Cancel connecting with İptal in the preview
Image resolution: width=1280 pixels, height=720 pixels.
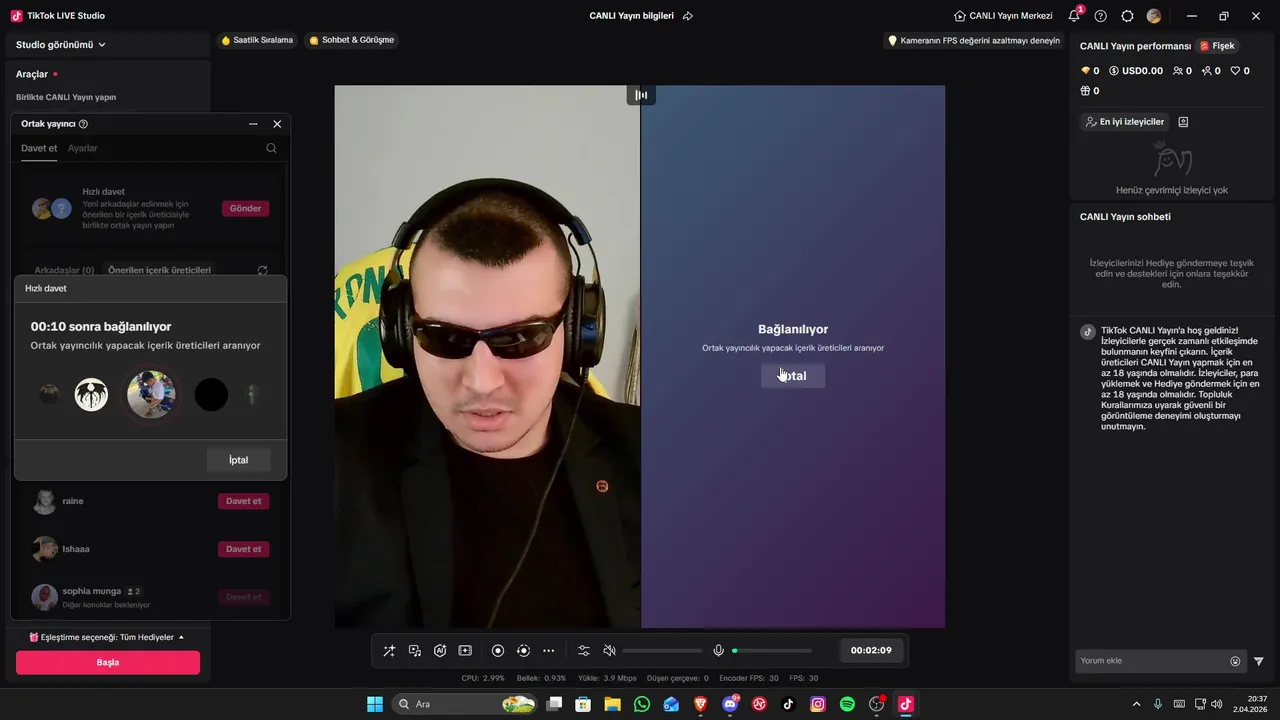793,376
